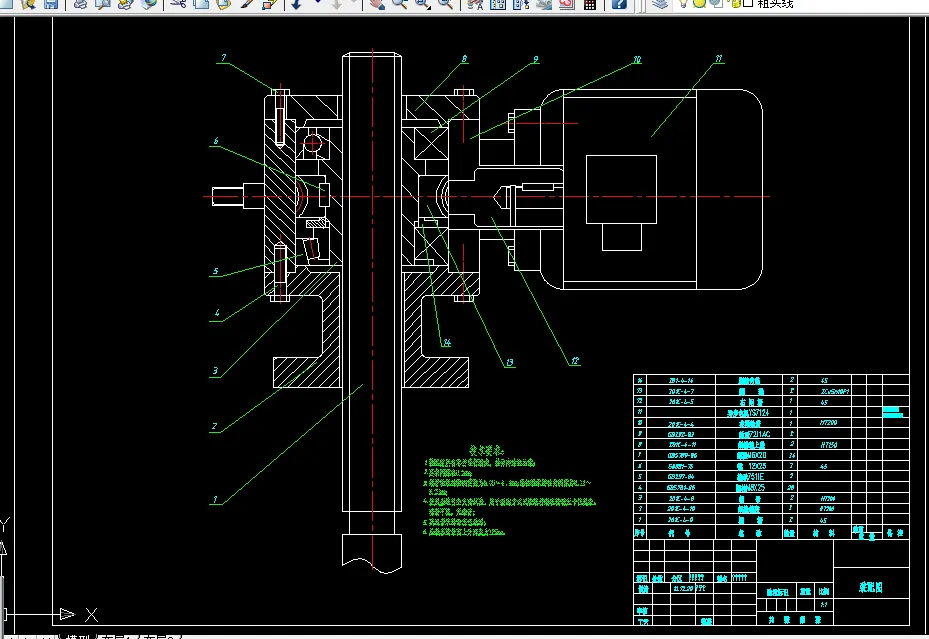Switch to the 模型 (Model) tab

click(78, 635)
